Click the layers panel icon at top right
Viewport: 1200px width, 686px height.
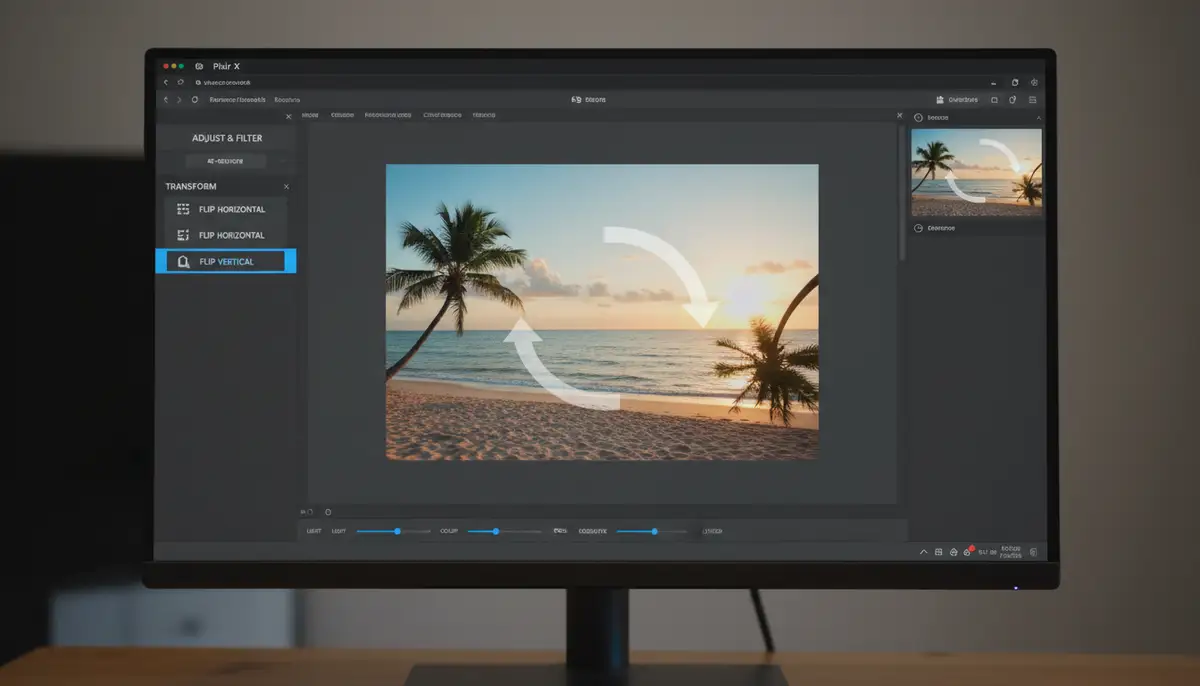[1034, 100]
